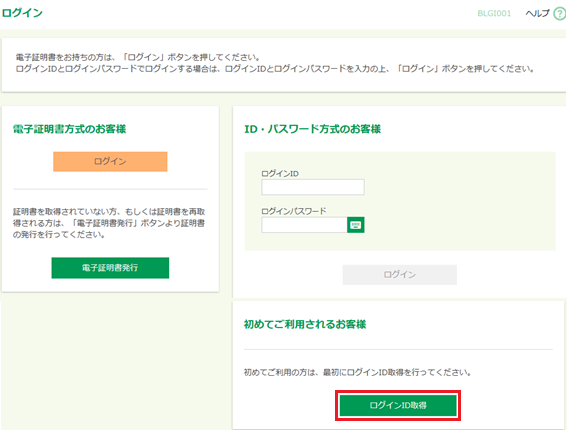Select the BLGI001 screen code text

click(494, 14)
